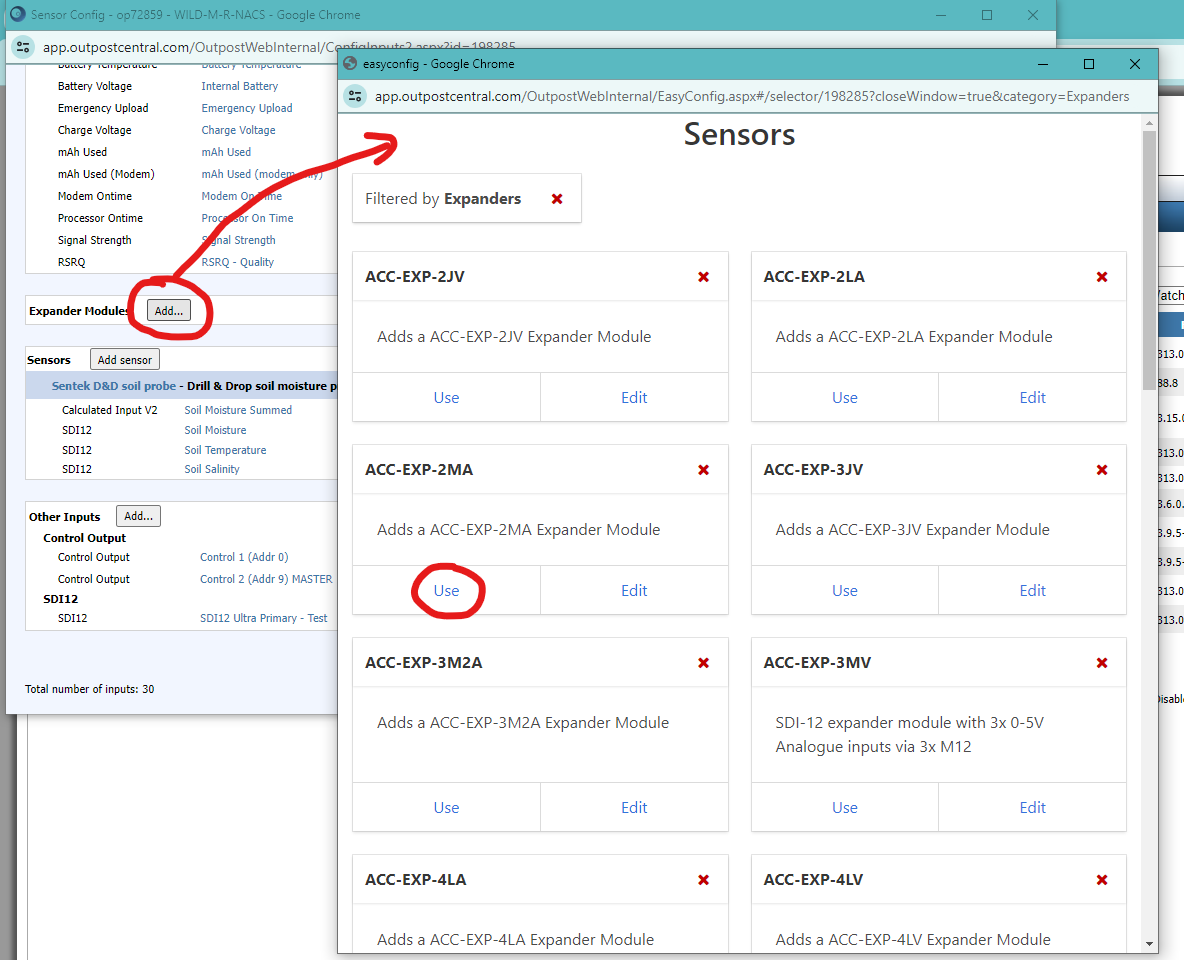This screenshot has height=960, width=1184.
Task: Click red X on ACC-EXP-3MV card
Action: click(x=1102, y=663)
